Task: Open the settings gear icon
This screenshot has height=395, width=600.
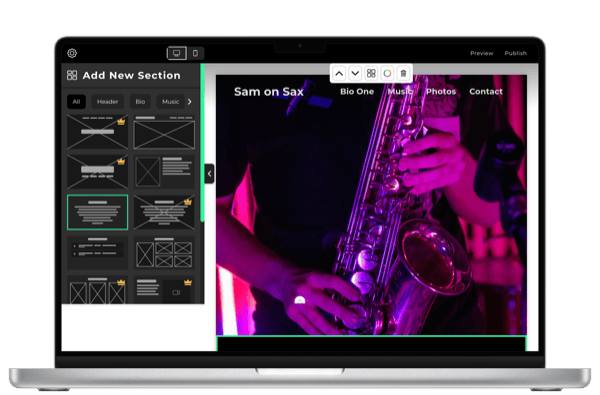Action: [72, 53]
